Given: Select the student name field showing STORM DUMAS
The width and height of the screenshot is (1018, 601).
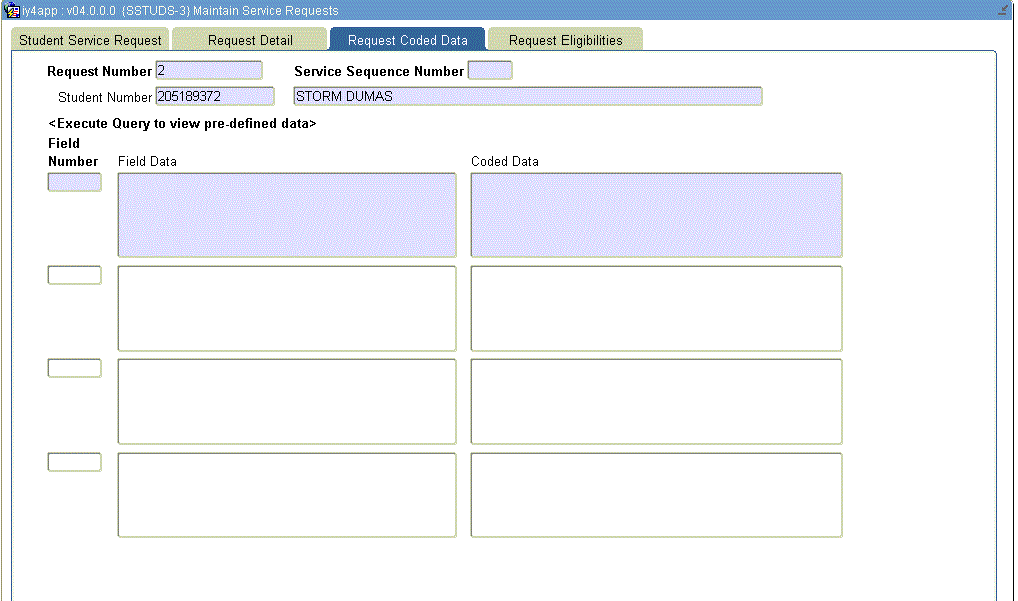Looking at the screenshot, I should 527,96.
